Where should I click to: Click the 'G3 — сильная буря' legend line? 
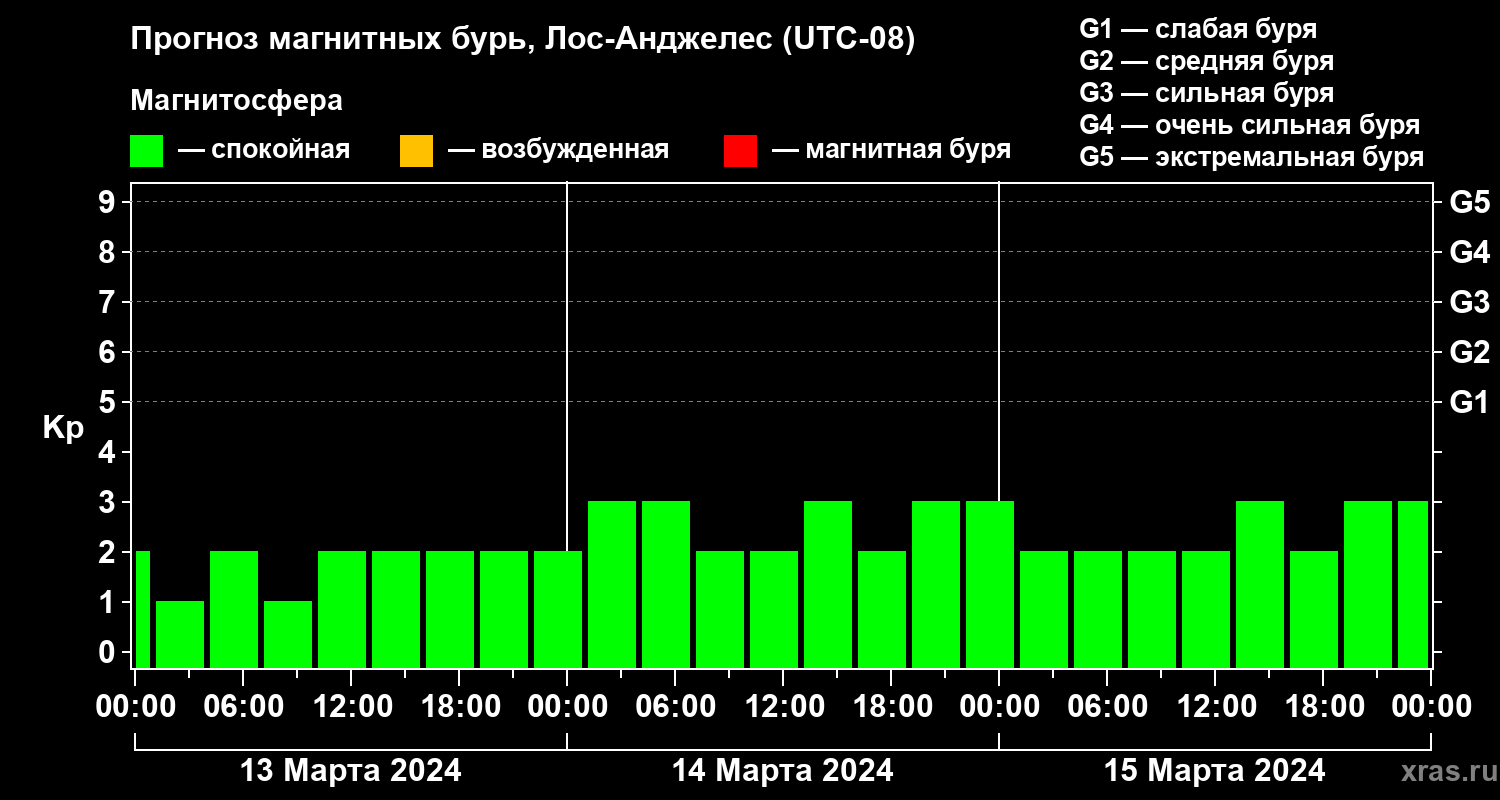pos(1207,93)
